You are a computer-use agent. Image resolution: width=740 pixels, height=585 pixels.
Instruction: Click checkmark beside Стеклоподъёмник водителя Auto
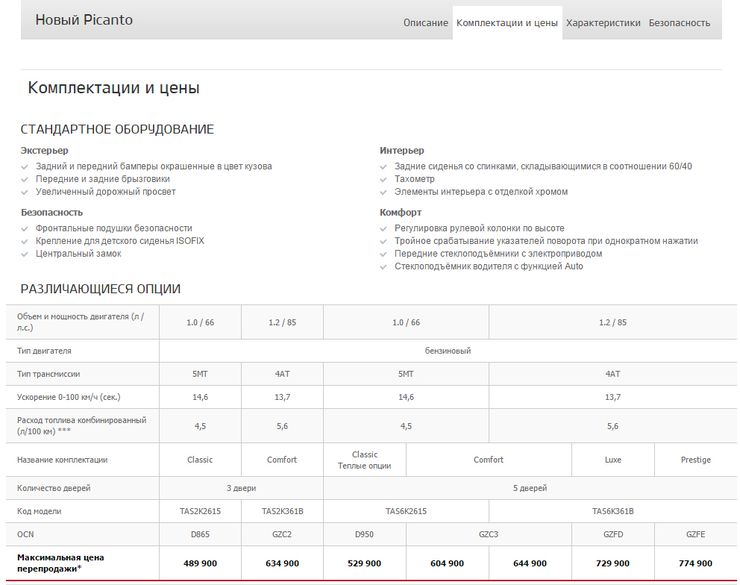(383, 267)
